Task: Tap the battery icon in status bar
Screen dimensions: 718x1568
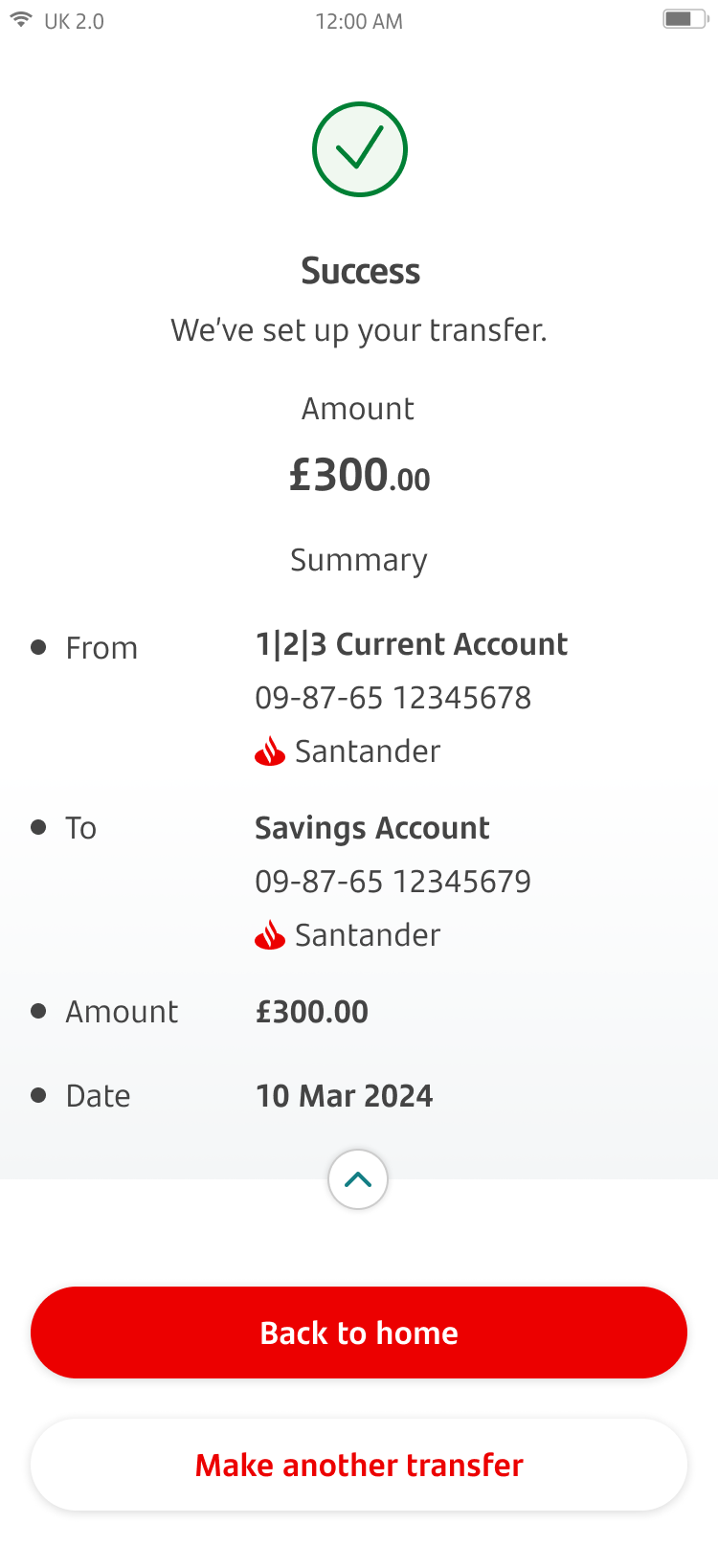Action: point(684,19)
